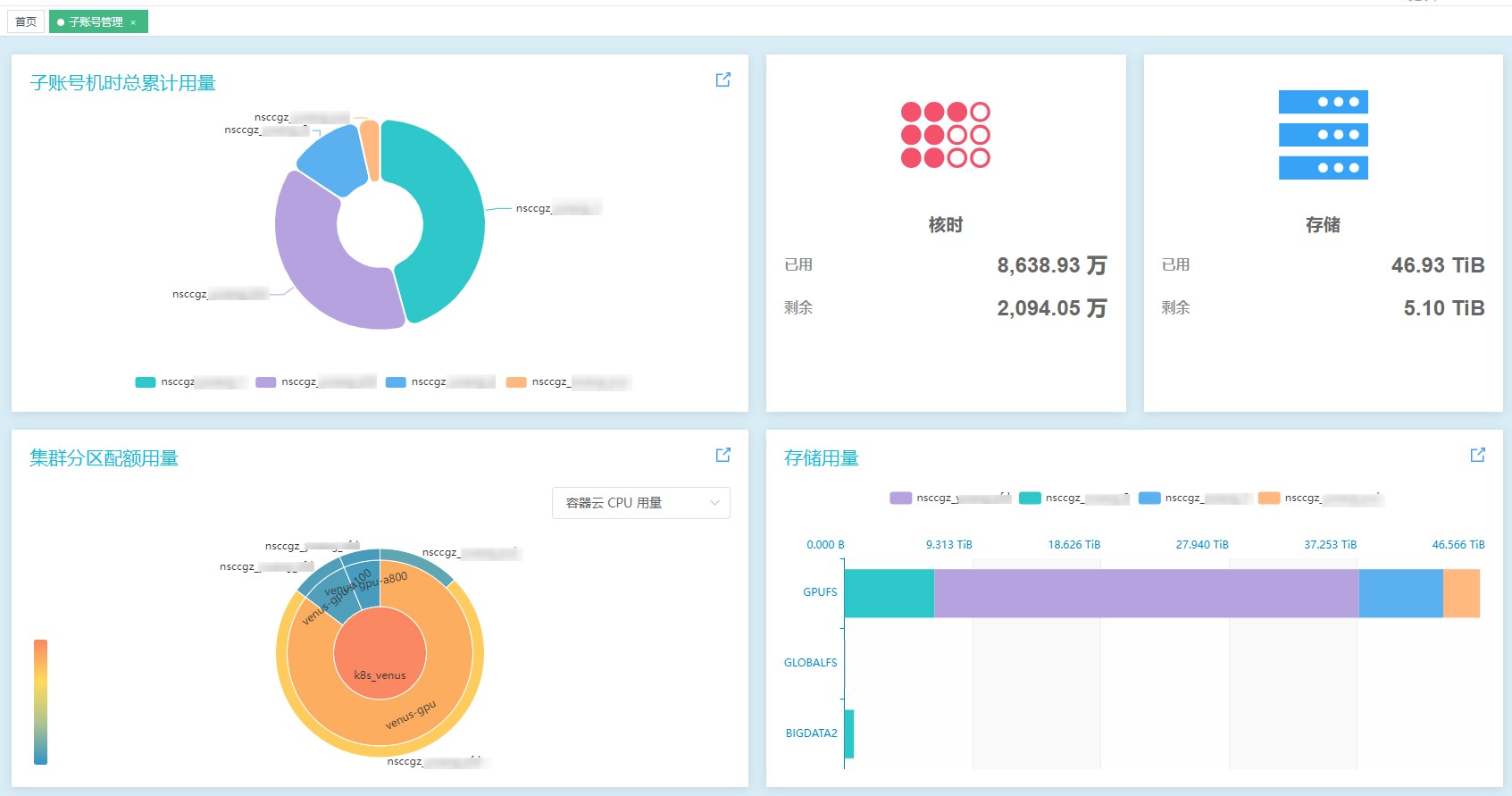Click the 5.10 TiB remaining storage value

(x=1444, y=308)
